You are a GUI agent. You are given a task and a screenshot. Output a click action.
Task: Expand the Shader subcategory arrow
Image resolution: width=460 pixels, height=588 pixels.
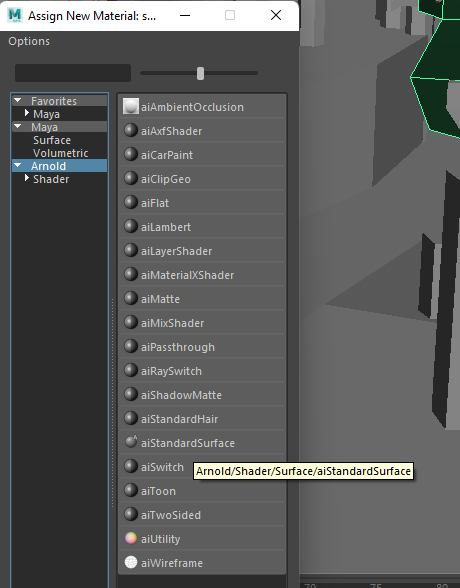coord(27,178)
